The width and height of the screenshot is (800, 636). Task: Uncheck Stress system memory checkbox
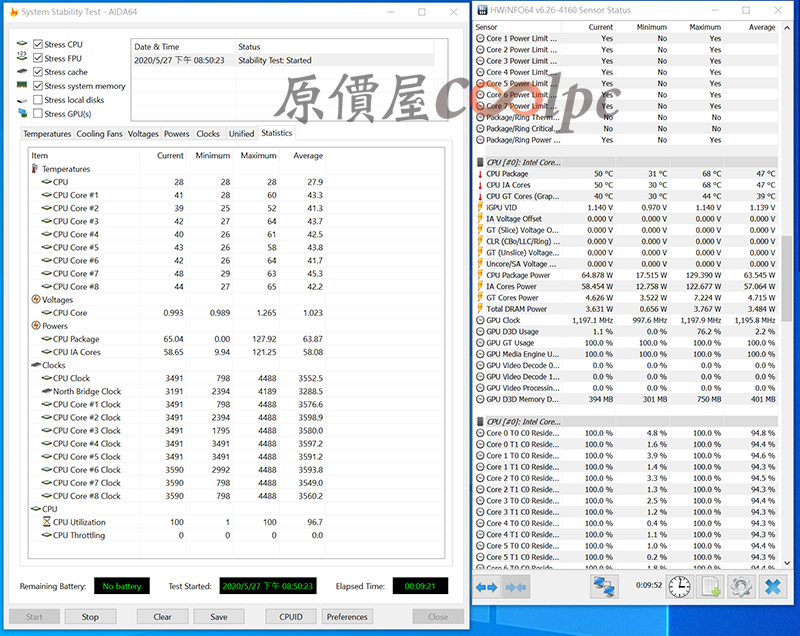[x=38, y=86]
